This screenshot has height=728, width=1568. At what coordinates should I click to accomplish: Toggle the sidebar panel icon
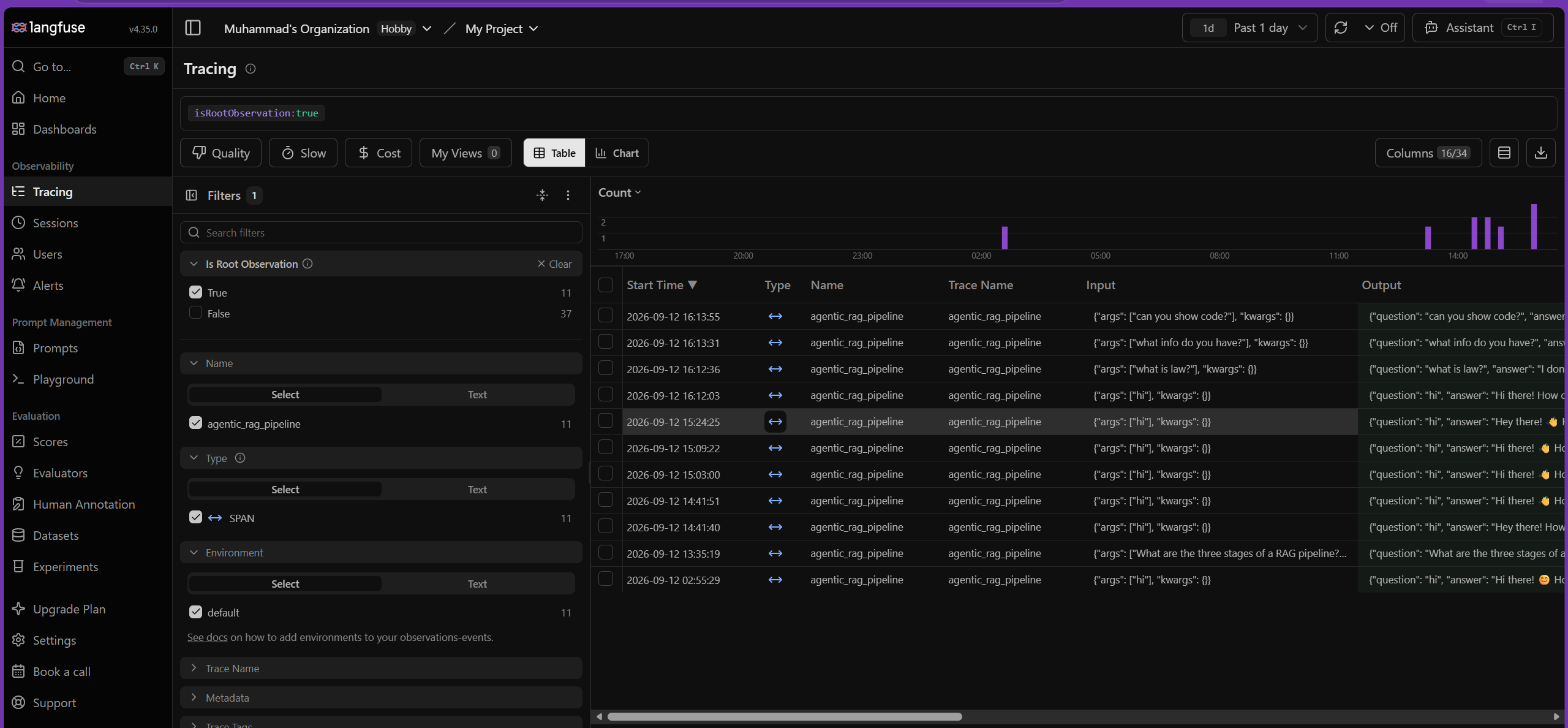(193, 28)
